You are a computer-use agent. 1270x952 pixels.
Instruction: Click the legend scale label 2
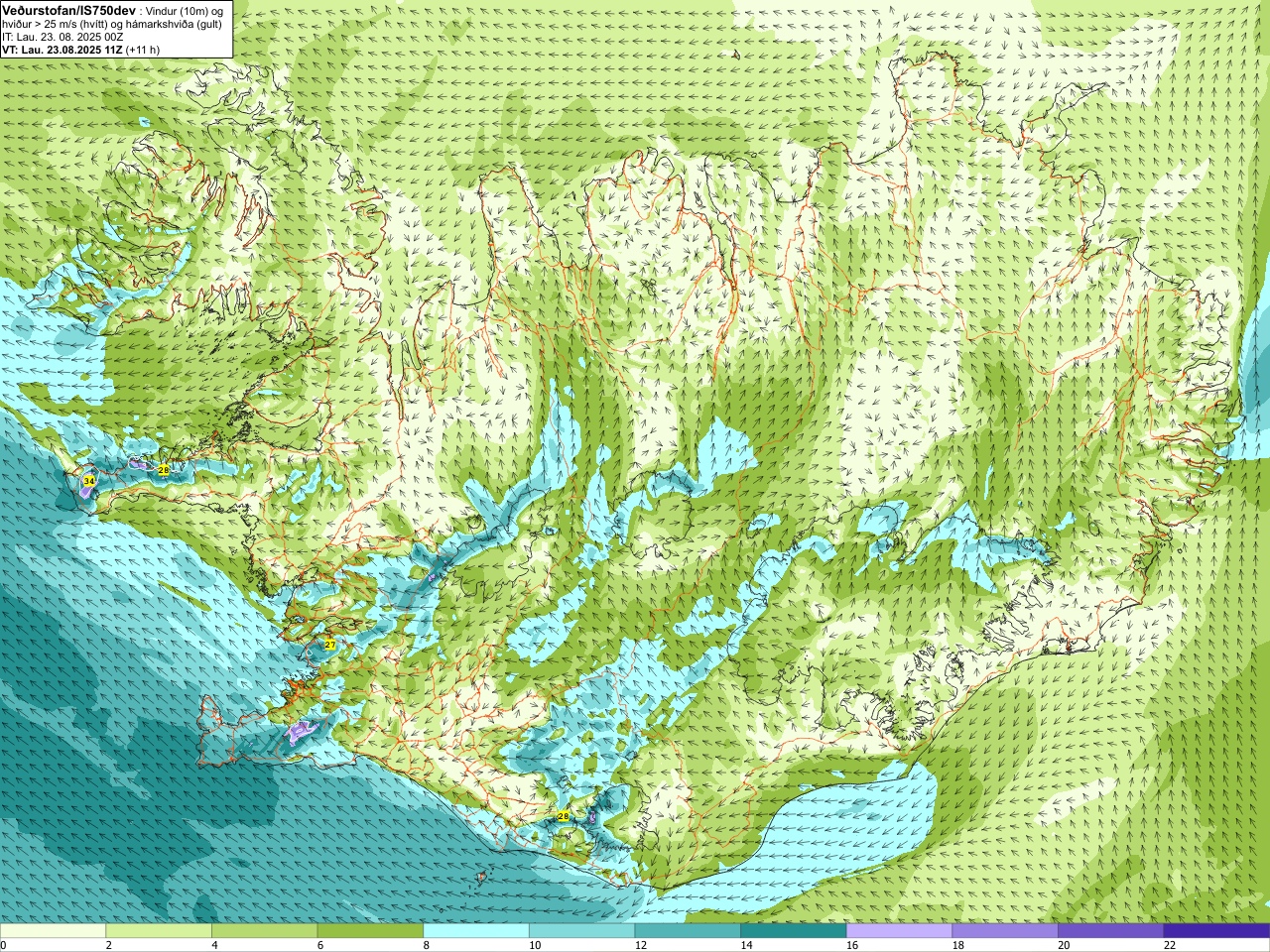[108, 945]
